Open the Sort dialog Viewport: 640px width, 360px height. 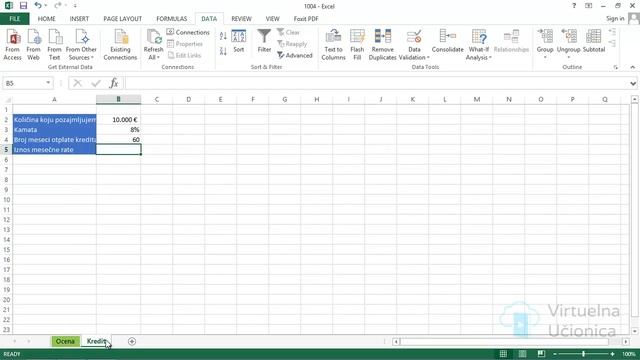239,41
